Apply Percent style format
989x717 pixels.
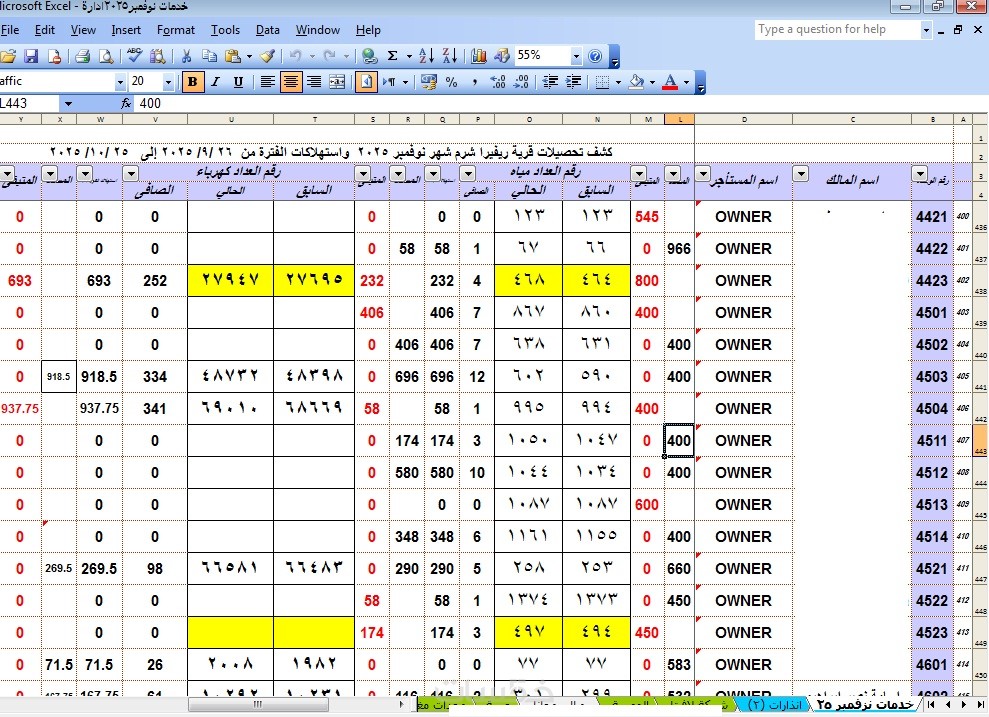pos(452,82)
